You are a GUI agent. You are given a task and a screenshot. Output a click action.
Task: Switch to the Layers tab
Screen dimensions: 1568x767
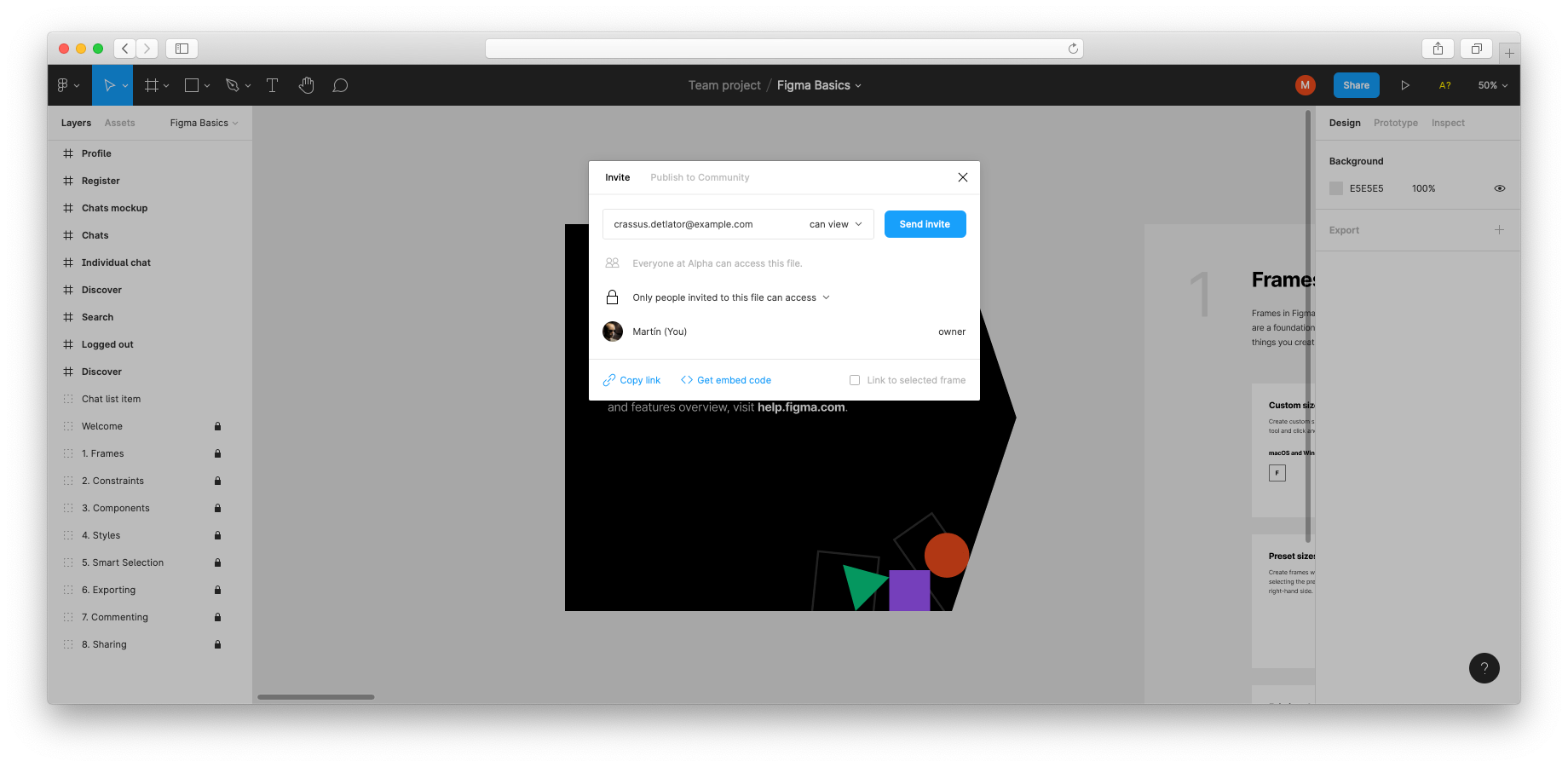tap(76, 123)
